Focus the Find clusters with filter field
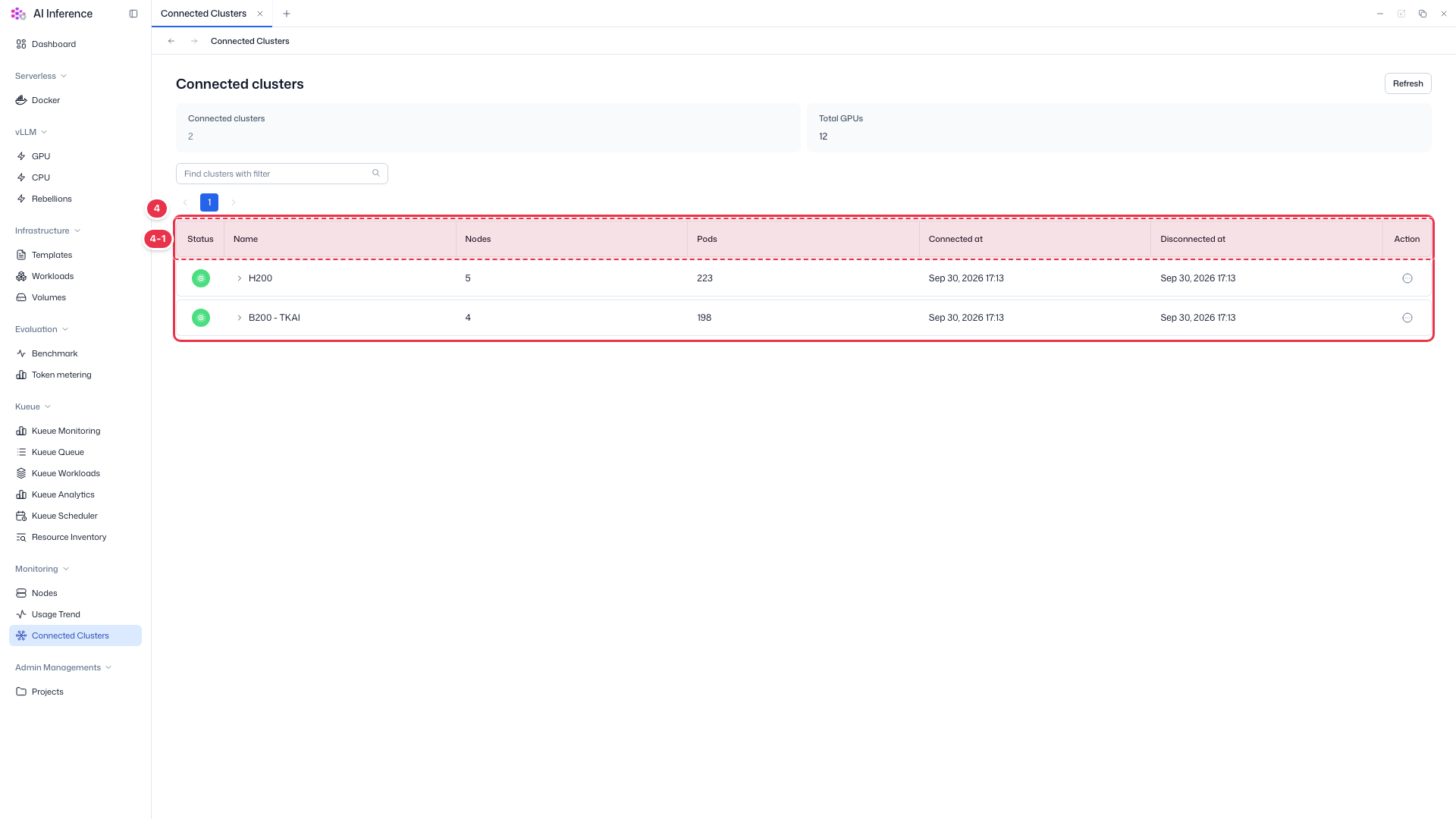 click(281, 174)
